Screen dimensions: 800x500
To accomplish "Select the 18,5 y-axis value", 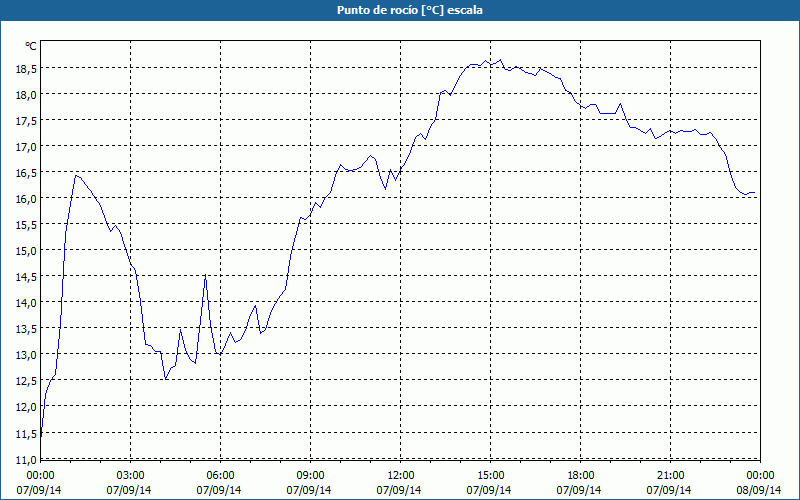I will point(26,68).
